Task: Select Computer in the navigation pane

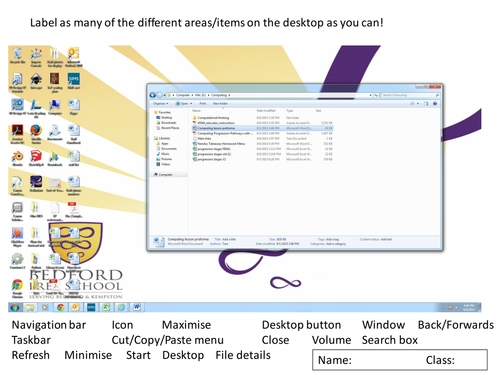Action: point(163,175)
